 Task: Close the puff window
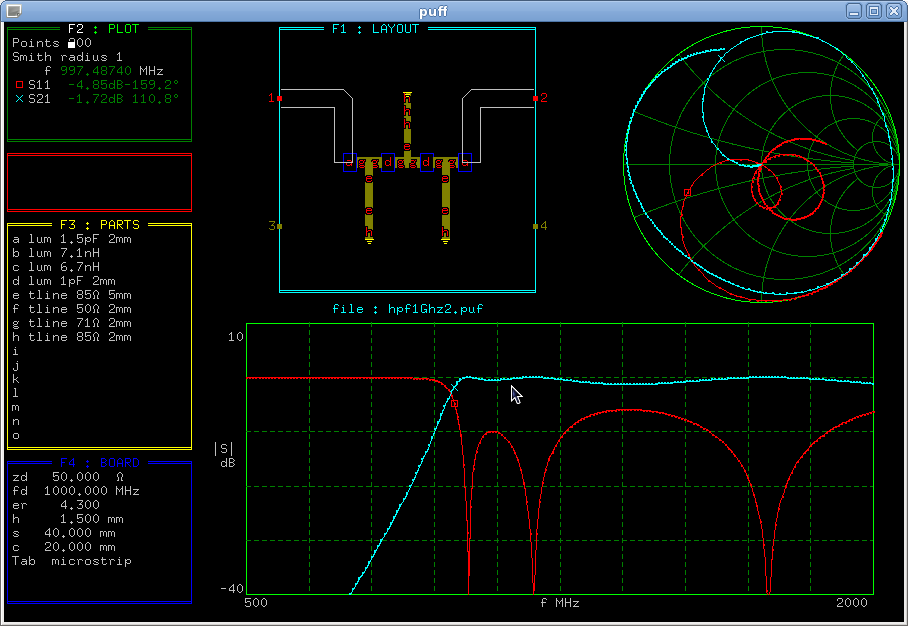[x=894, y=11]
